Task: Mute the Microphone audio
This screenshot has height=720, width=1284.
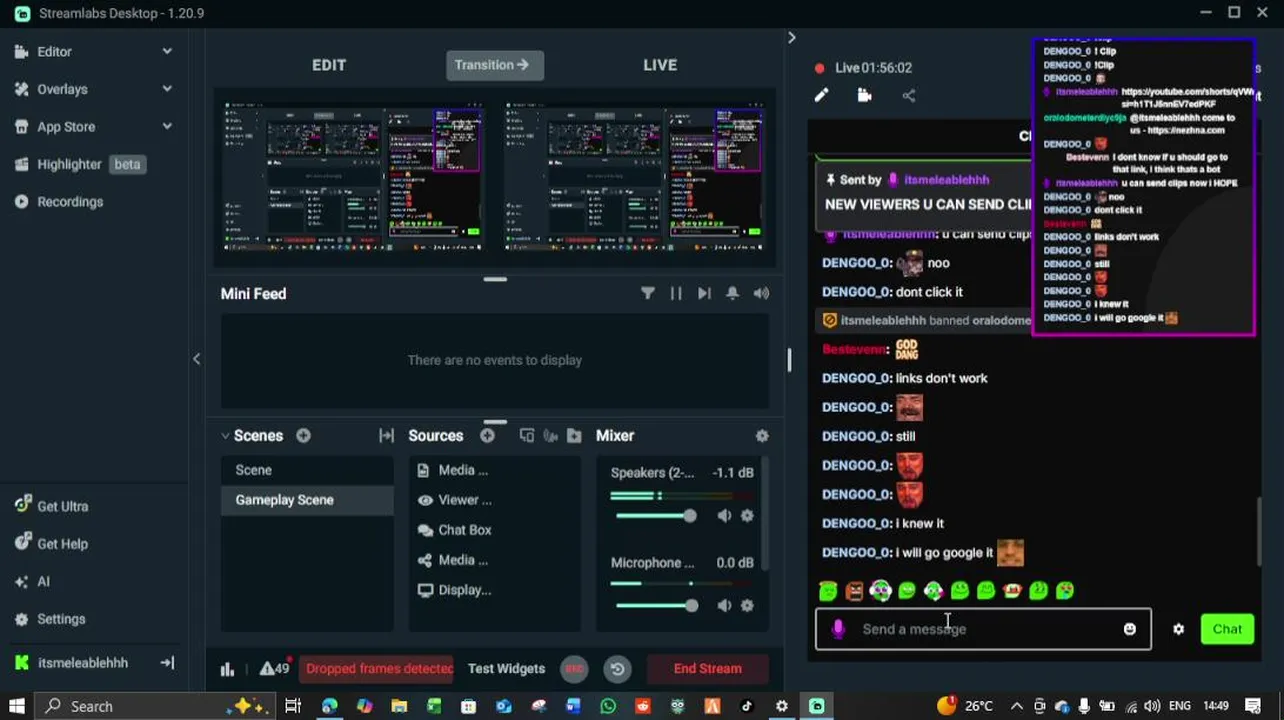Action: (x=724, y=606)
